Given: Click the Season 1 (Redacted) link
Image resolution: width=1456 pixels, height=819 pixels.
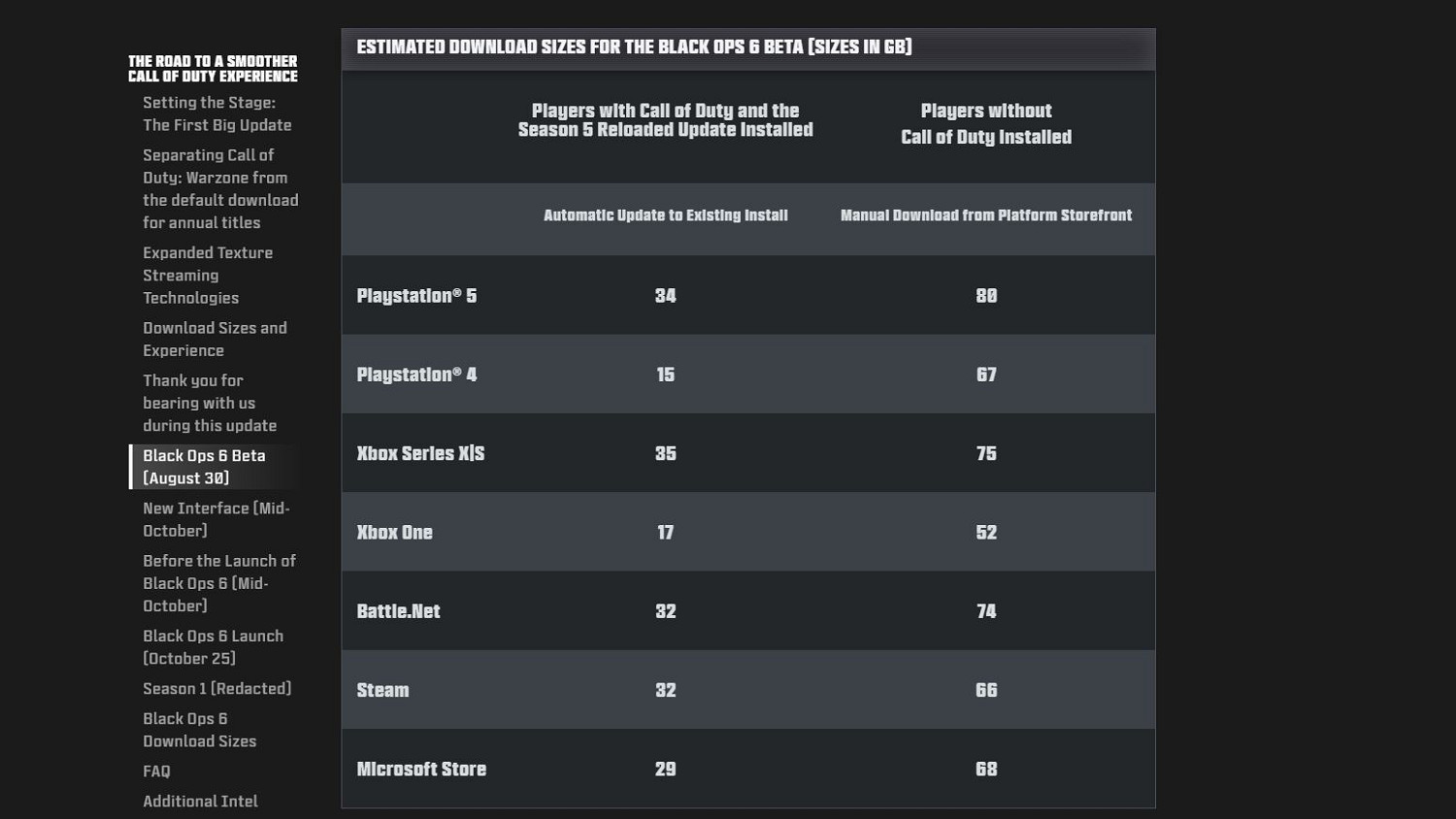Looking at the screenshot, I should click(x=216, y=688).
